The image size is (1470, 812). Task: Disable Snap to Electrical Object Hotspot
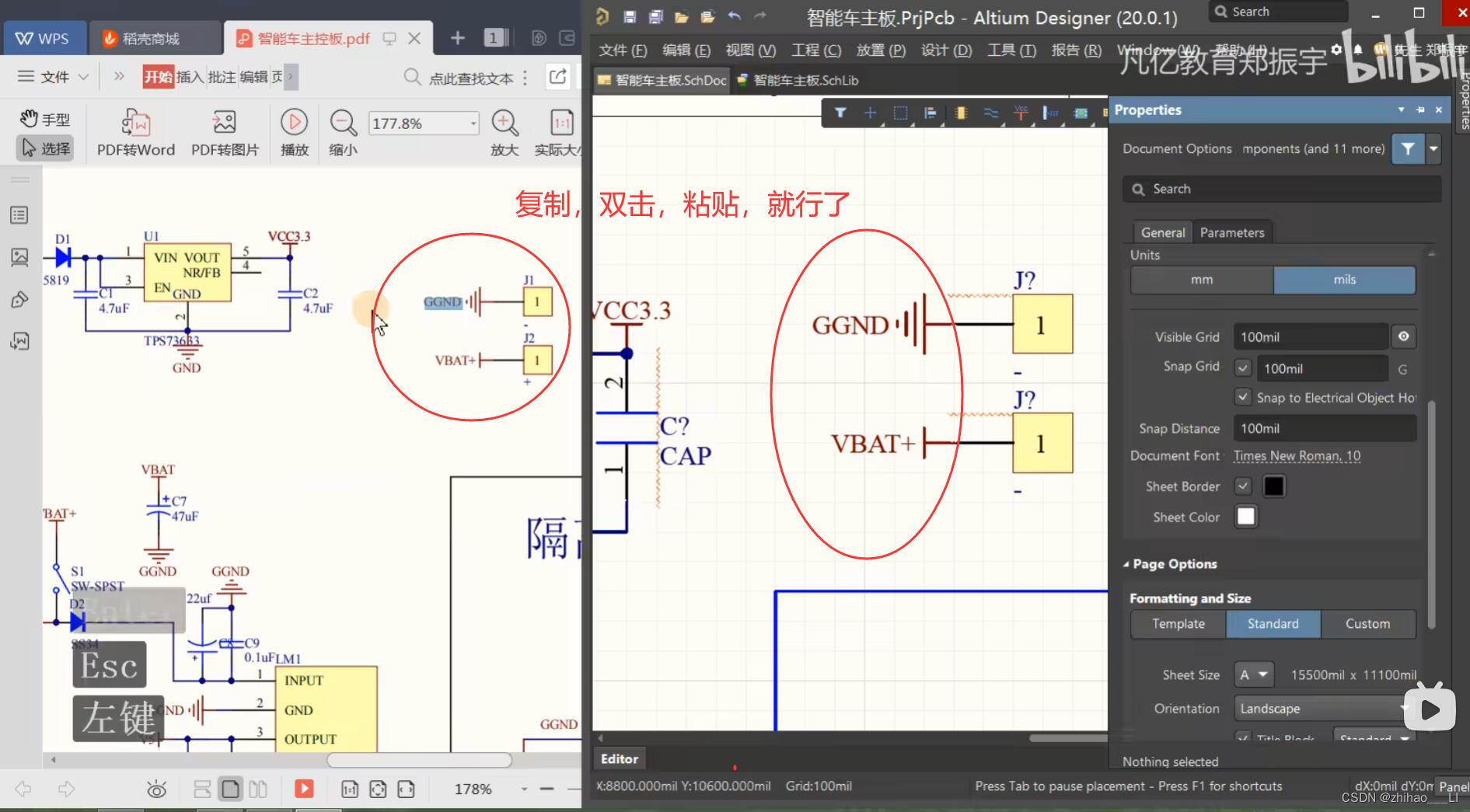[x=1245, y=397]
